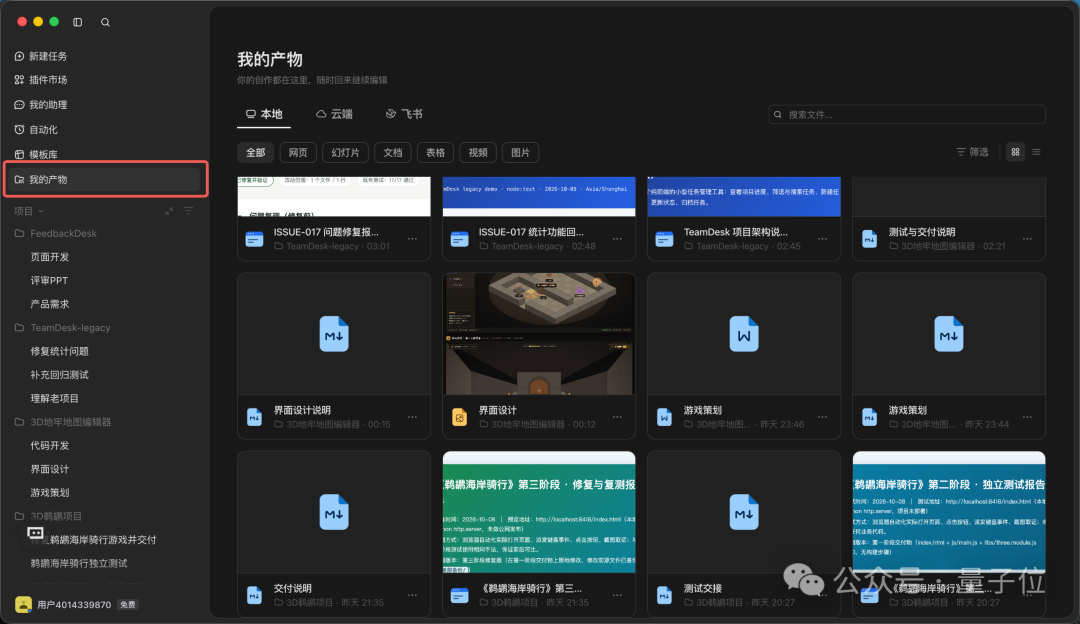Switch to grid view icon
This screenshot has width=1080, height=624.
pyautogui.click(x=1015, y=152)
